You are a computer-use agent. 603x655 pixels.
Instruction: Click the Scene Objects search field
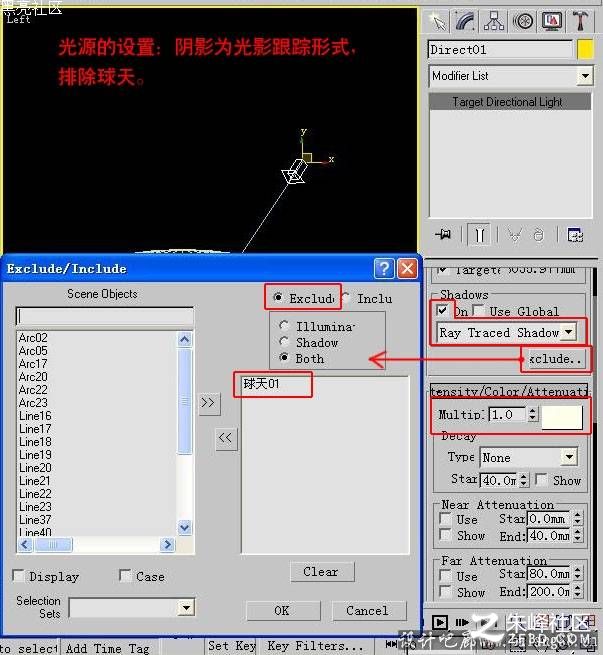click(x=104, y=316)
